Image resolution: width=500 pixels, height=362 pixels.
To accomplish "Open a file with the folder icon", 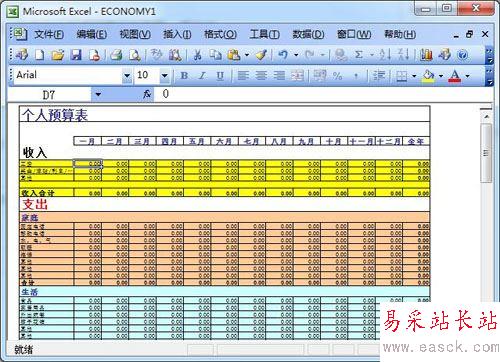I will tap(58, 55).
